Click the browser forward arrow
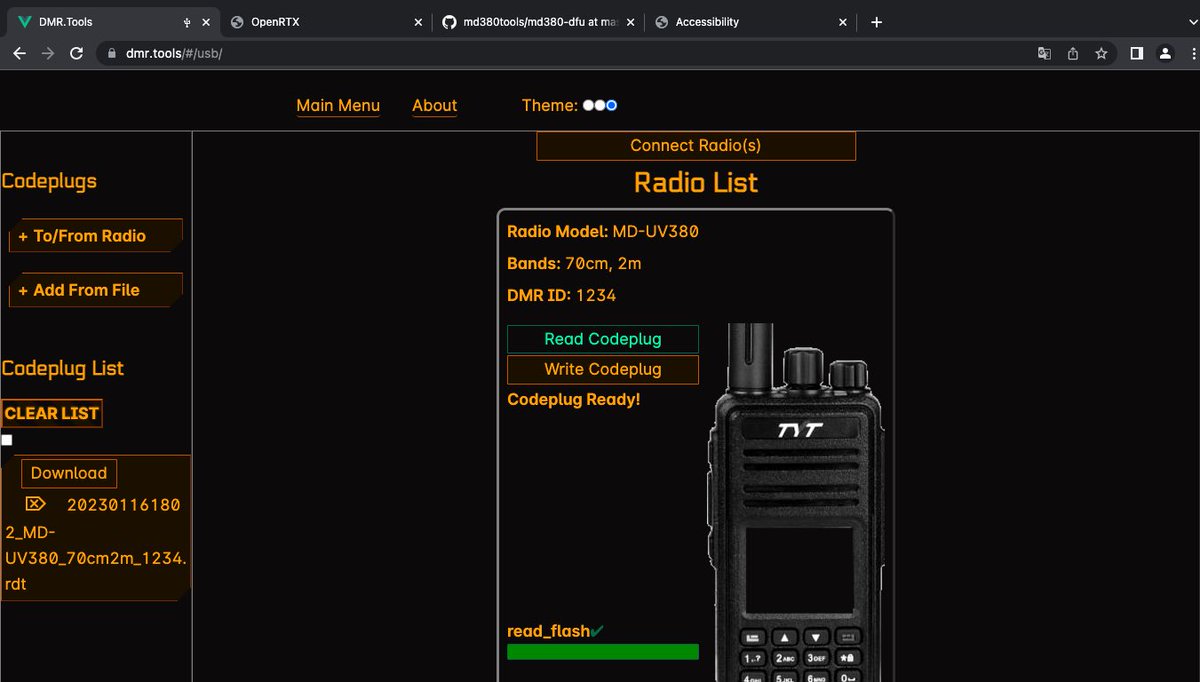The width and height of the screenshot is (1200, 682). (x=47, y=53)
